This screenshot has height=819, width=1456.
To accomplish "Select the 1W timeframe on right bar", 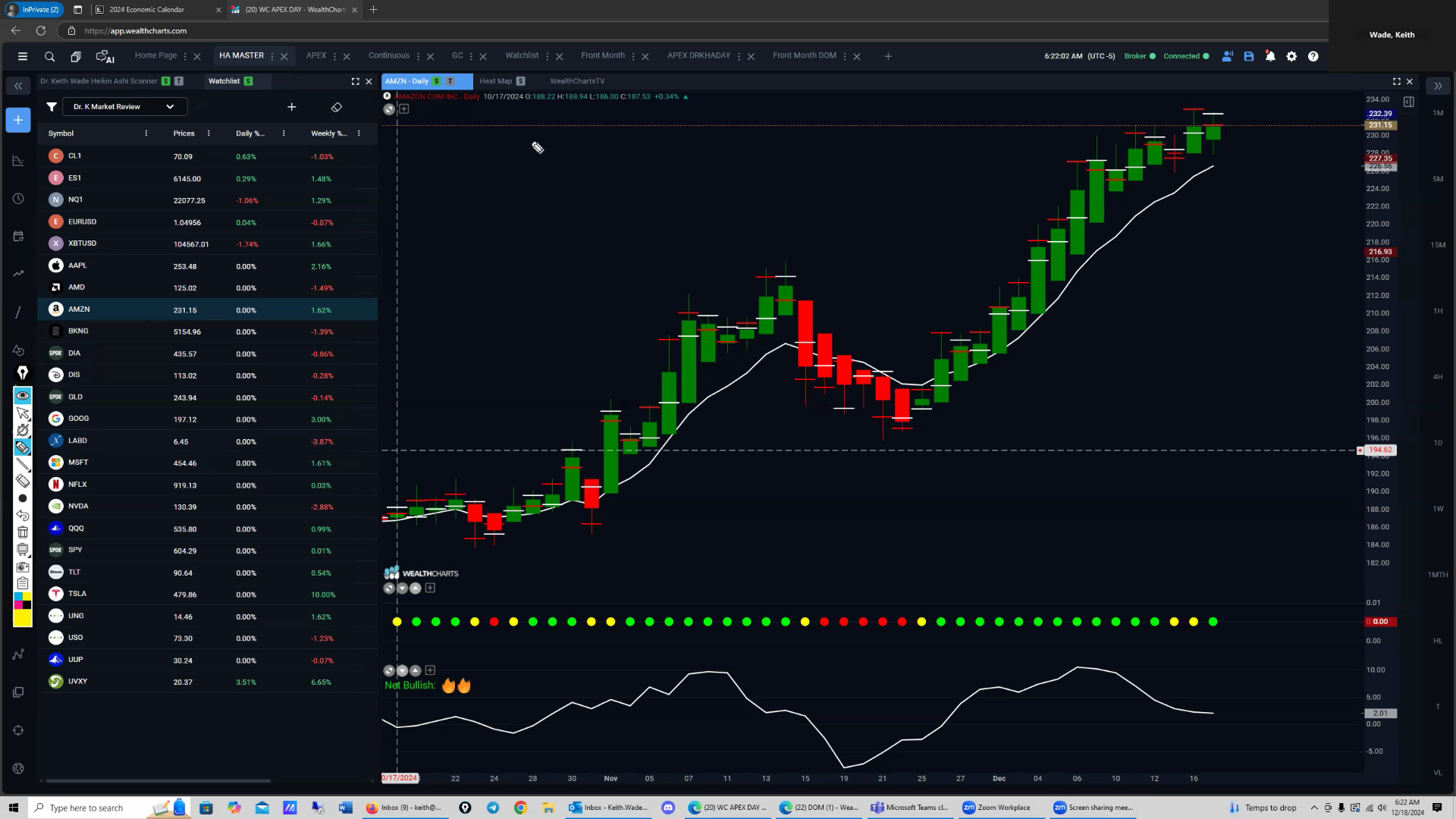I will click(x=1438, y=509).
